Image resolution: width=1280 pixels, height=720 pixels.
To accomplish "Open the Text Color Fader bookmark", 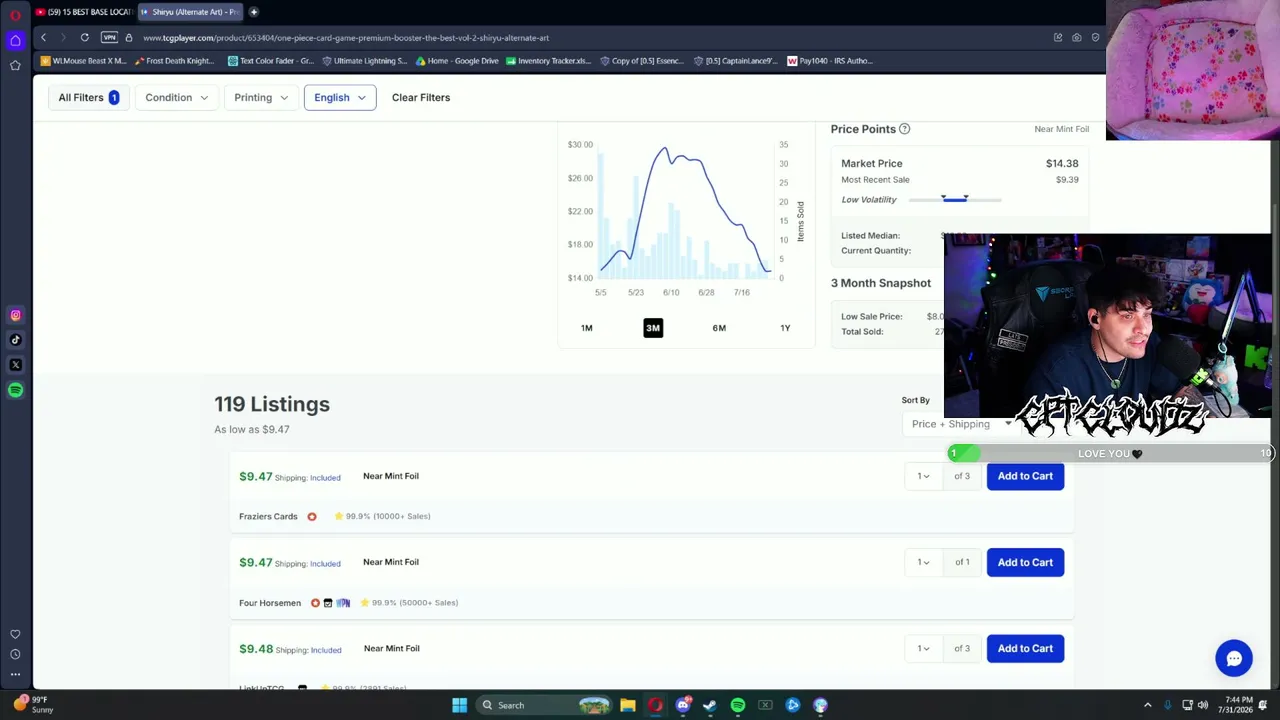I will tap(271, 61).
